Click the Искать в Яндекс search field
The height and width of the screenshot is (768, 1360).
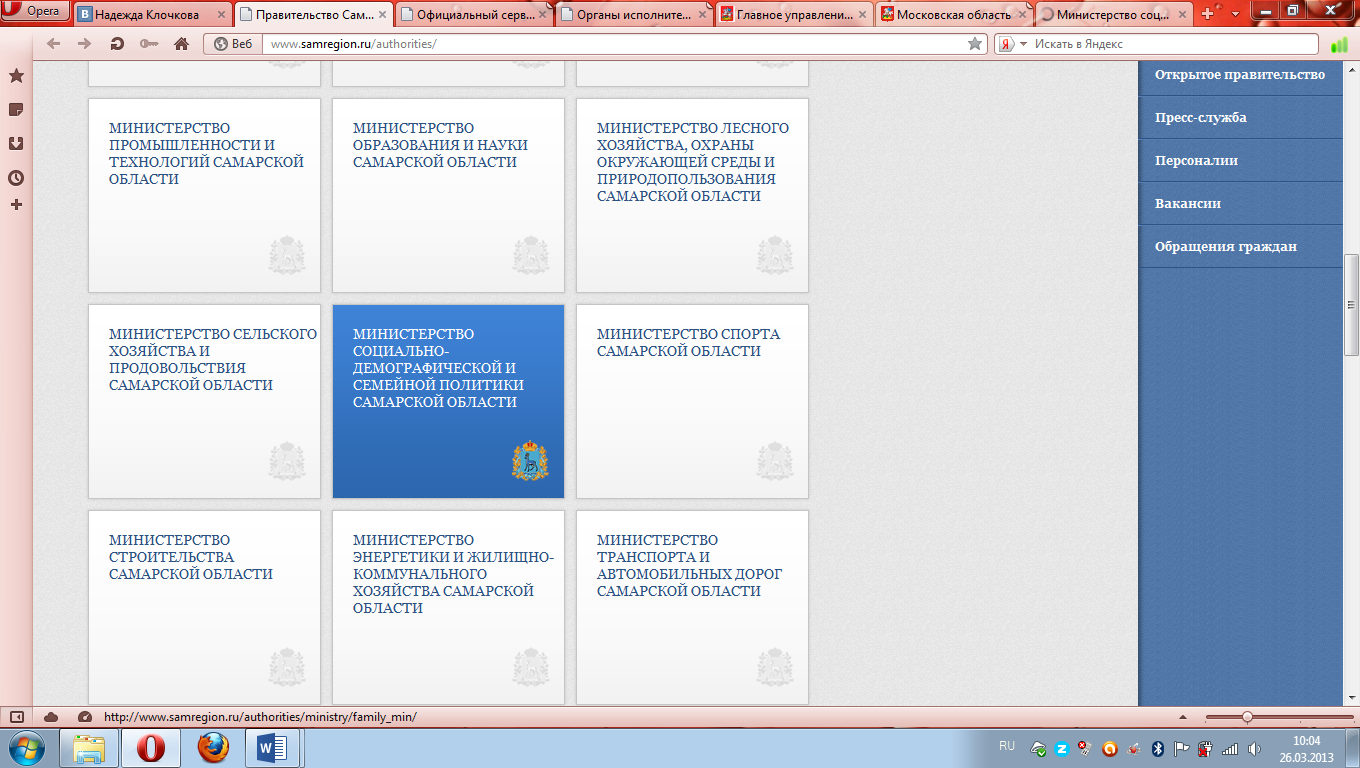point(1174,44)
